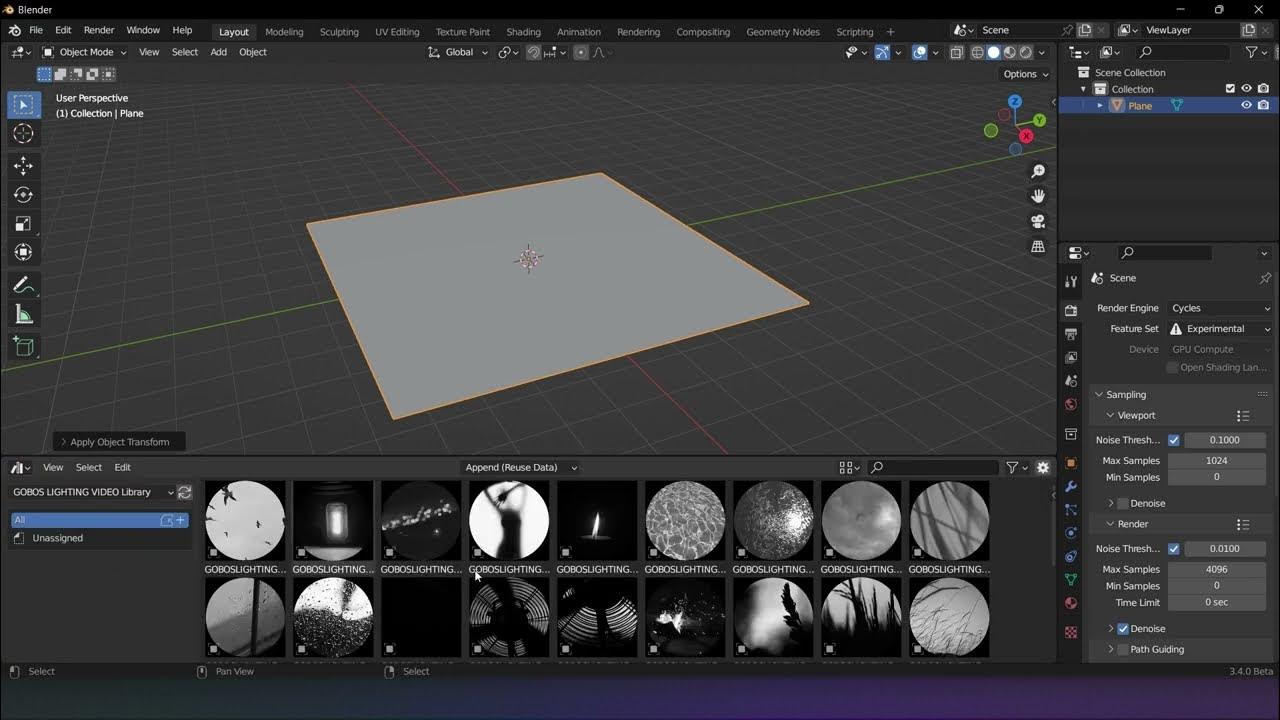This screenshot has height=720, width=1280.
Task: Open the Material properties tab icon
Action: (x=1071, y=603)
